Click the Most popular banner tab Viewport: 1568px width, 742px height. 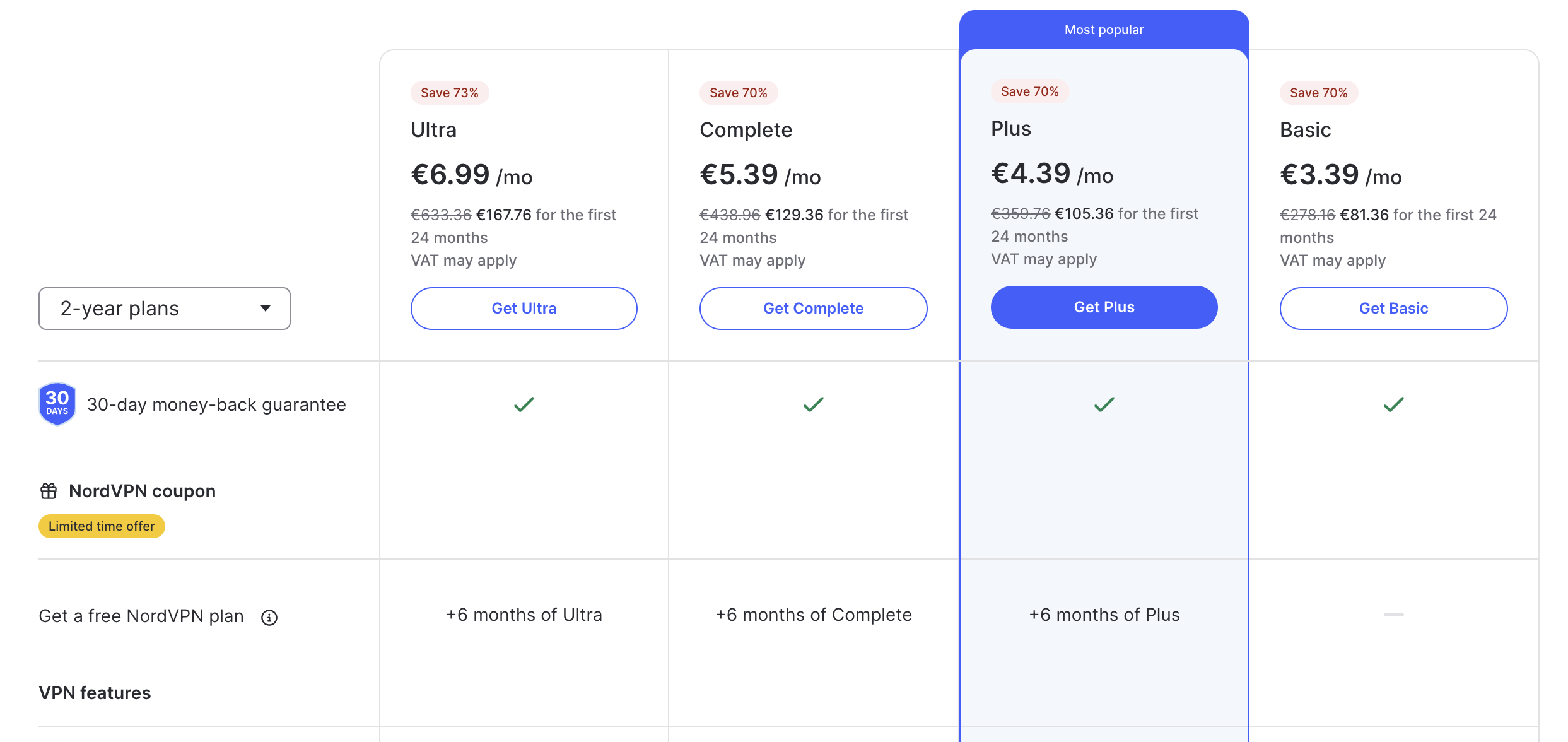[1104, 30]
